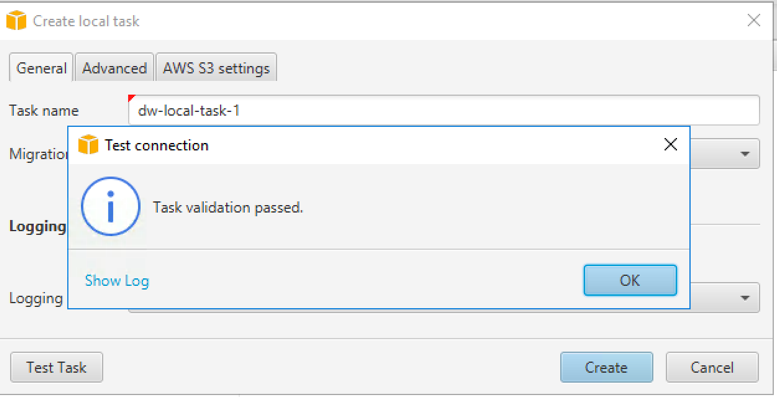777x397 pixels.
Task: Expand the Logging level dropdown arrow
Action: pos(745,298)
